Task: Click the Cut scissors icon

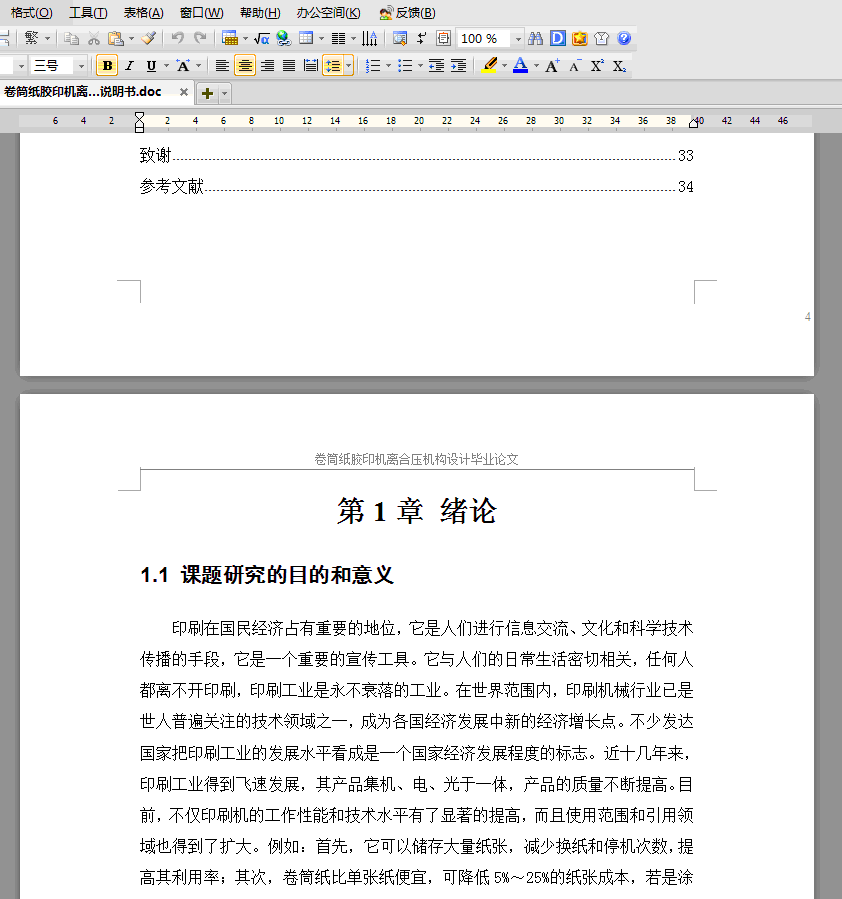Action: click(x=93, y=38)
